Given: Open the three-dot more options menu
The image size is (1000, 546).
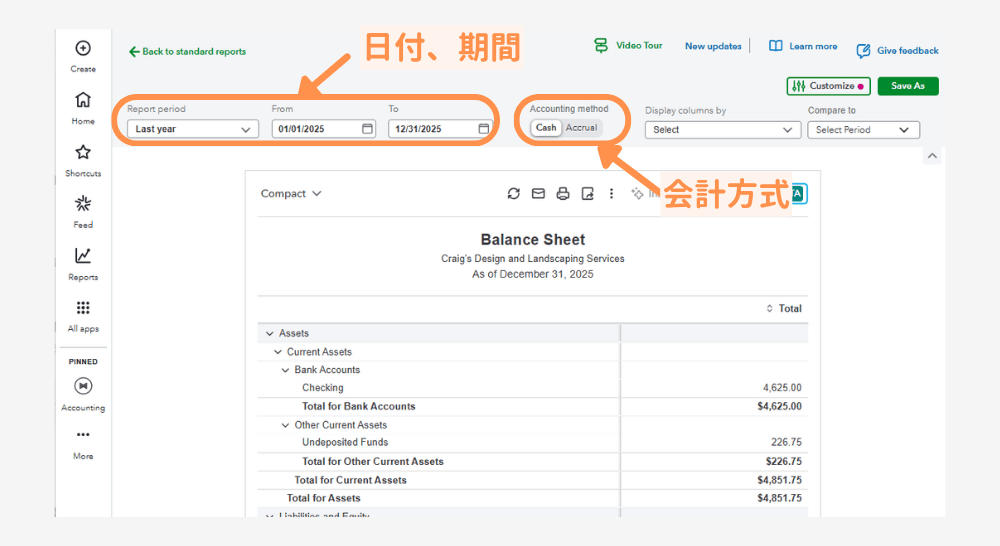Looking at the screenshot, I should (x=612, y=194).
